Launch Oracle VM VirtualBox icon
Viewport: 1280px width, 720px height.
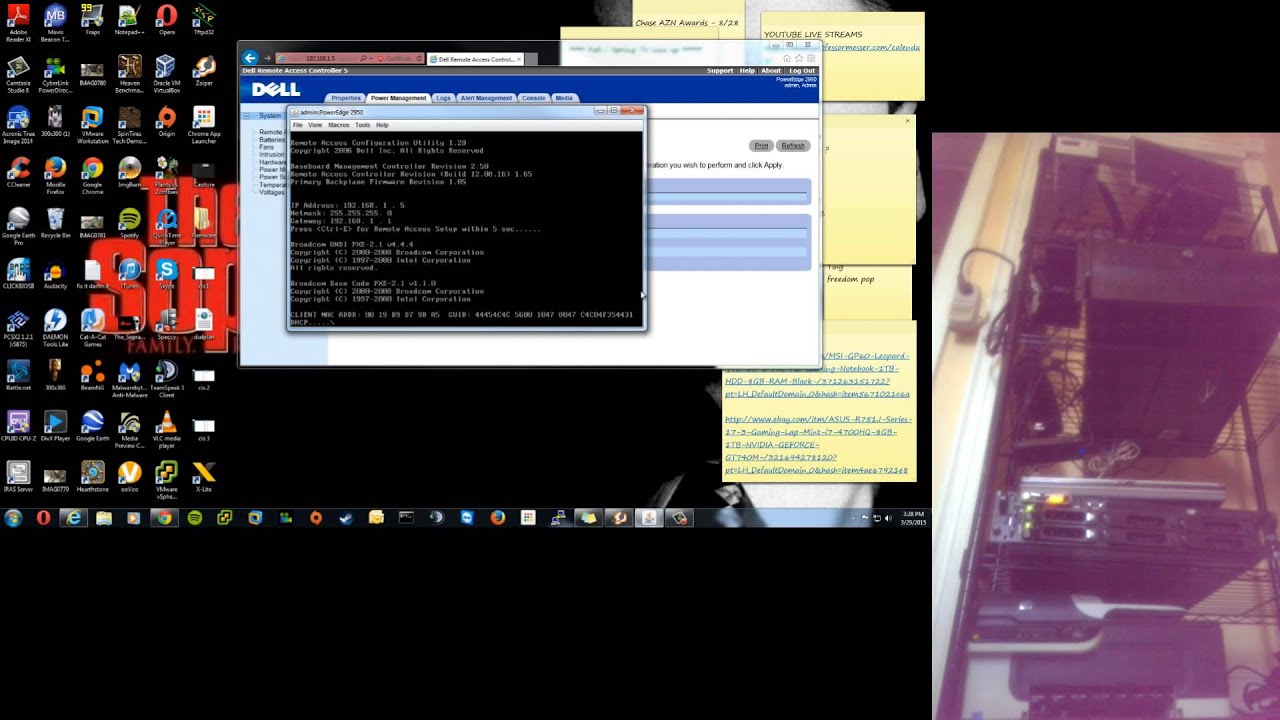pyautogui.click(x=166, y=75)
